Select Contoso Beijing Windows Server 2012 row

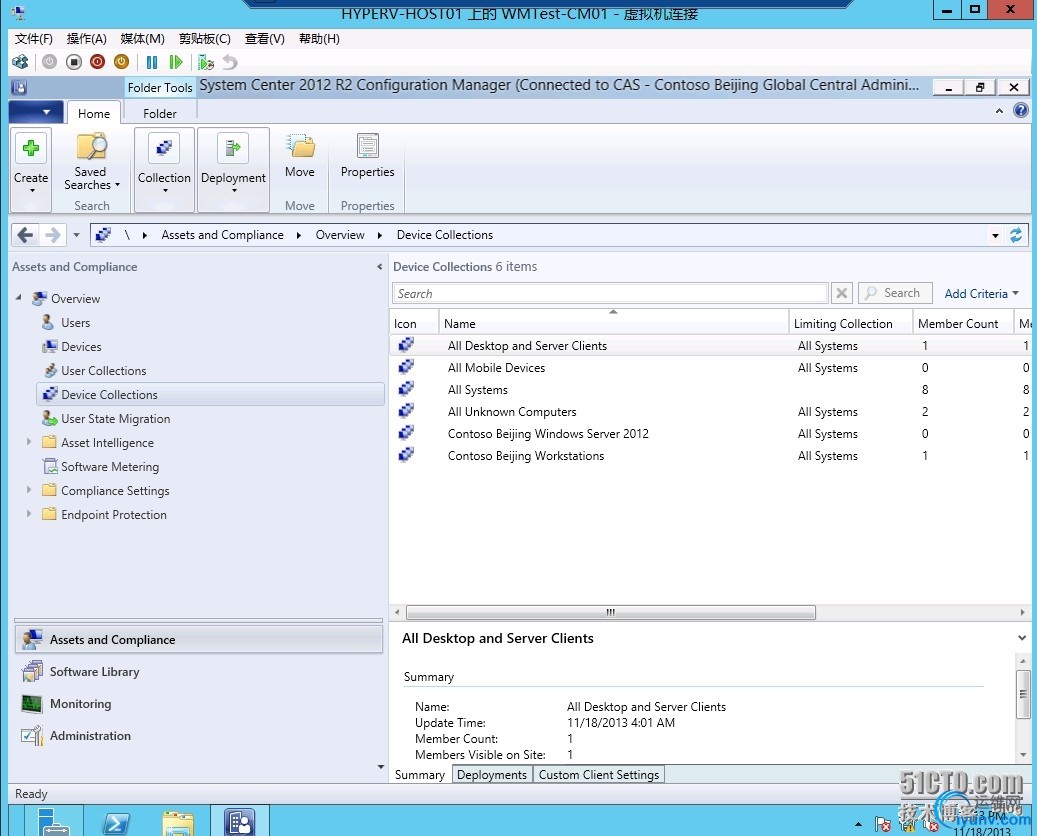(x=710, y=434)
